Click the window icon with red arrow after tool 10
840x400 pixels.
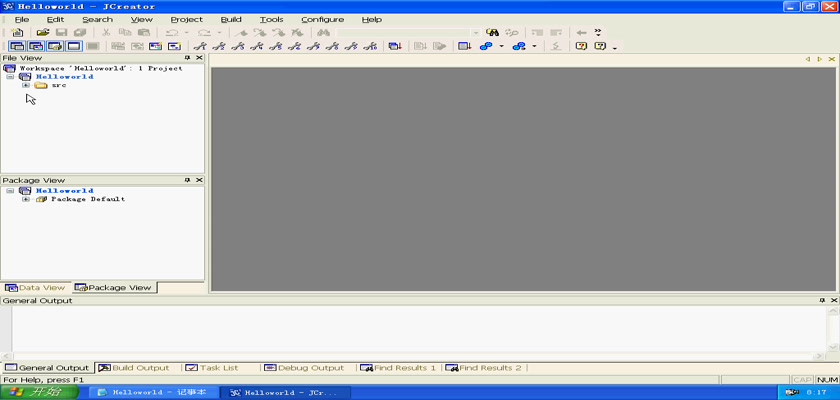pyautogui.click(x=395, y=47)
